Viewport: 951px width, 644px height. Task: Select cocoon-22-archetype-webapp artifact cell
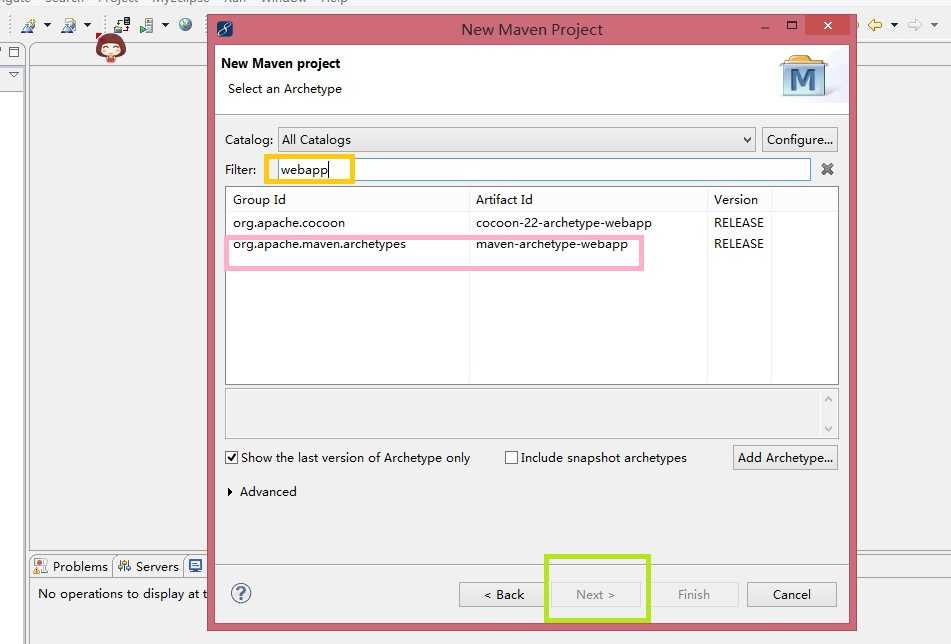(563, 223)
